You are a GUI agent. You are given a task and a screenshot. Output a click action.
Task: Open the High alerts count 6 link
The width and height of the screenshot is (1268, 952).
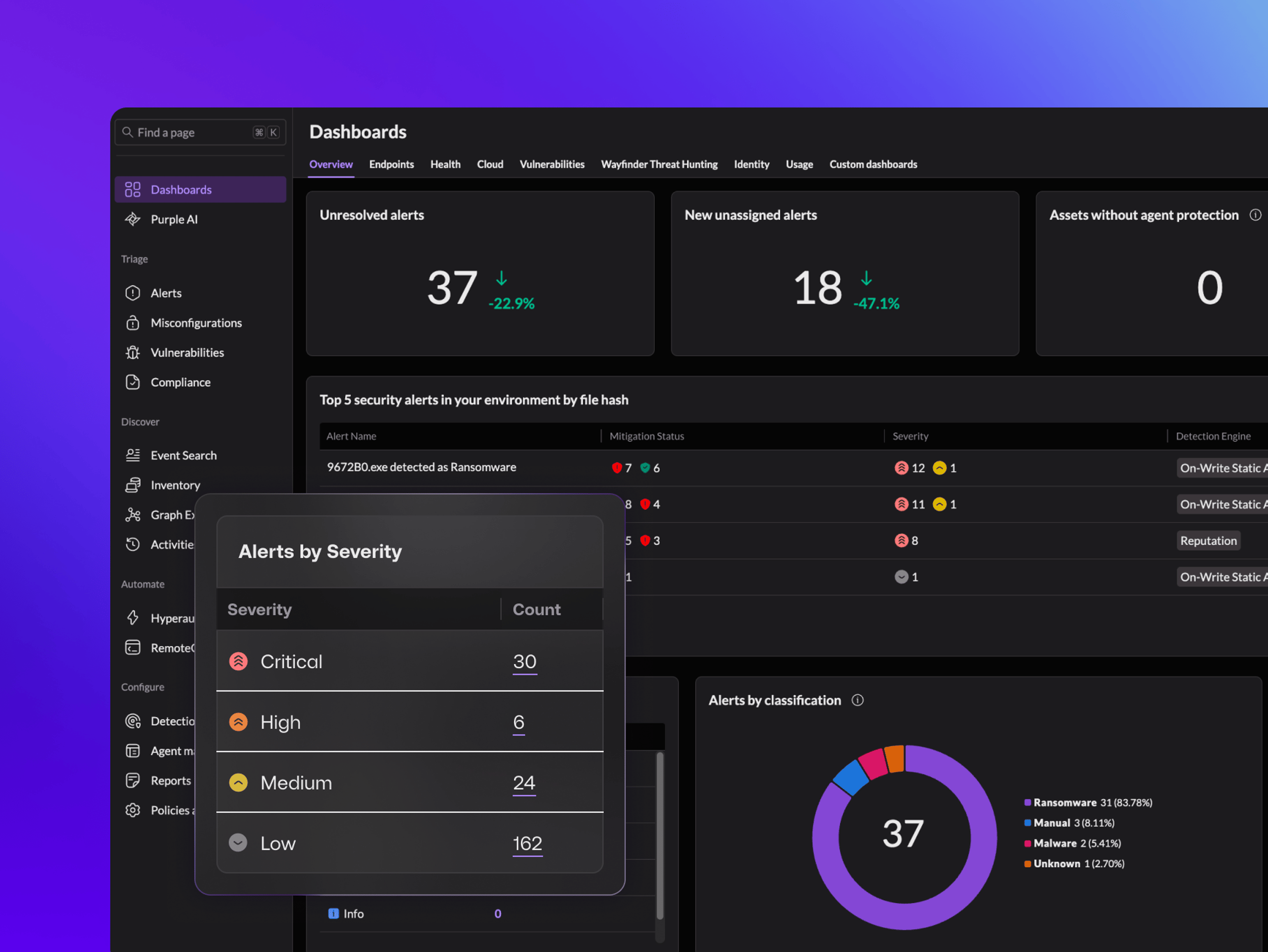(x=519, y=723)
